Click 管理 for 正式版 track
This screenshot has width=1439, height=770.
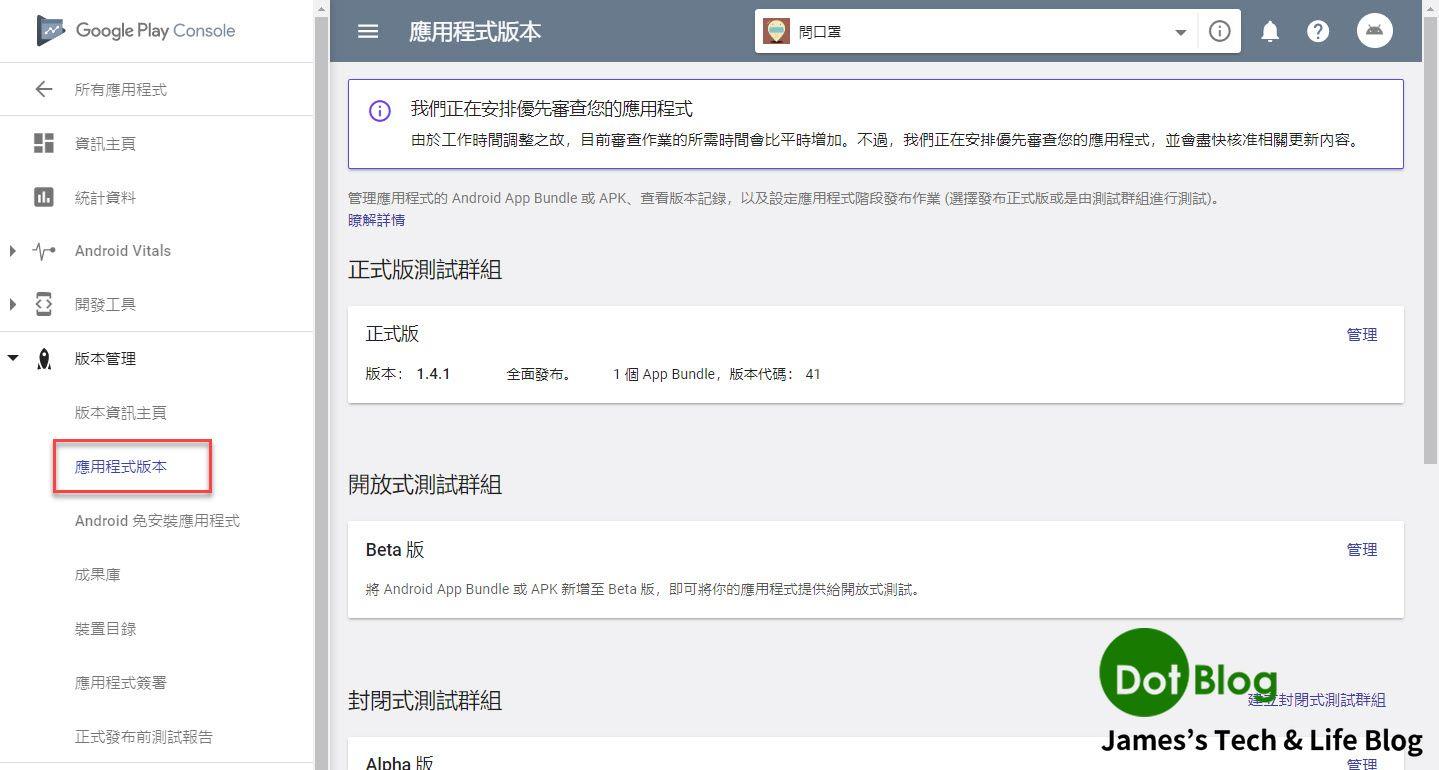click(x=1362, y=335)
